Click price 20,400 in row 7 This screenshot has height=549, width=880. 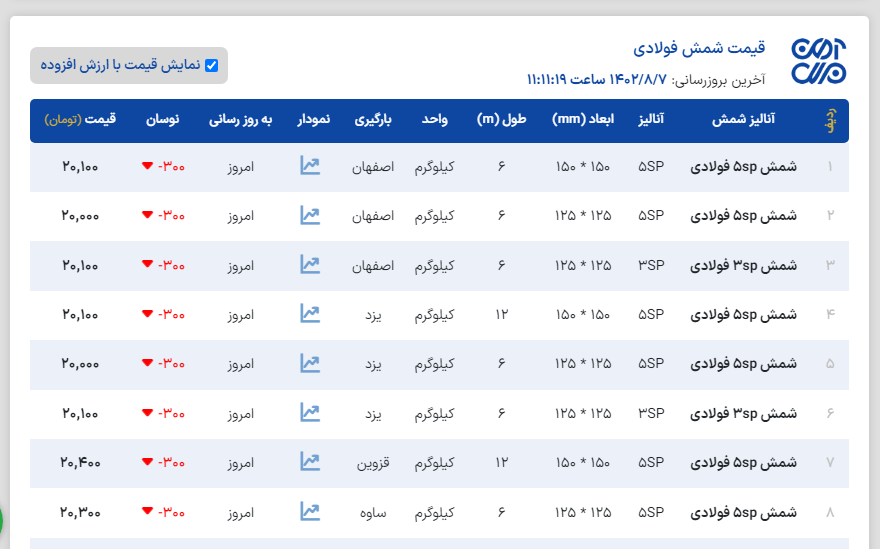coord(80,462)
